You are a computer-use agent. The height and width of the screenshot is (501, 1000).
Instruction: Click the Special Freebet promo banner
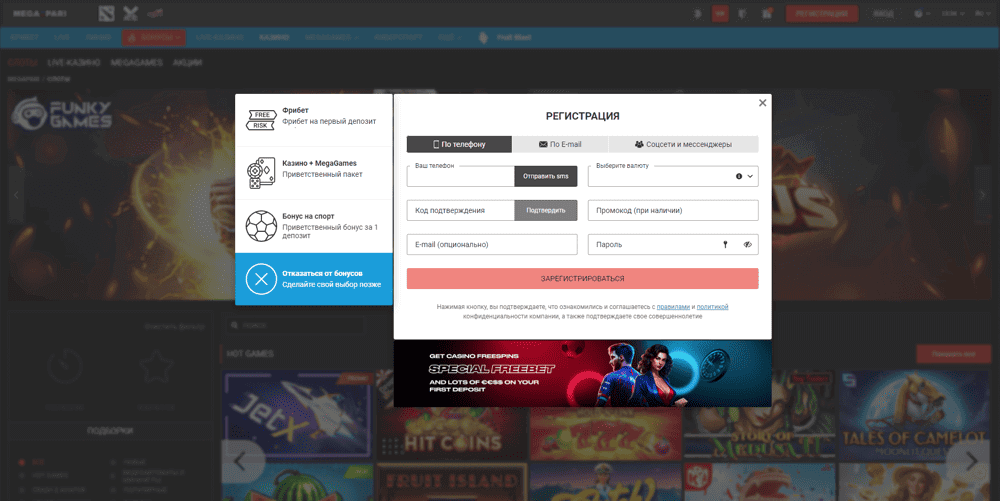(582, 374)
